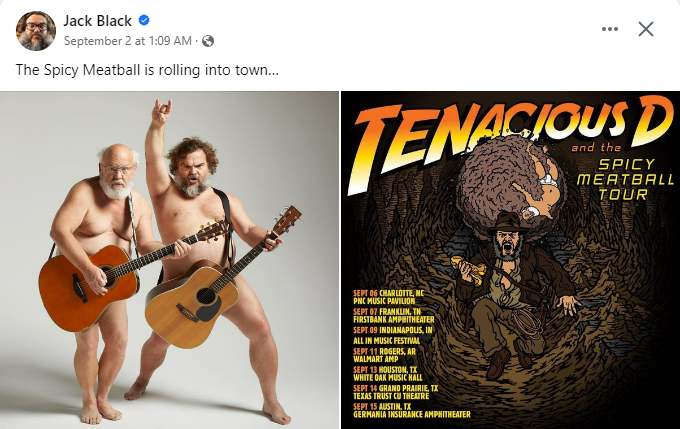The height and width of the screenshot is (429, 680).
Task: Click the blue verified badge
Action: click(144, 21)
